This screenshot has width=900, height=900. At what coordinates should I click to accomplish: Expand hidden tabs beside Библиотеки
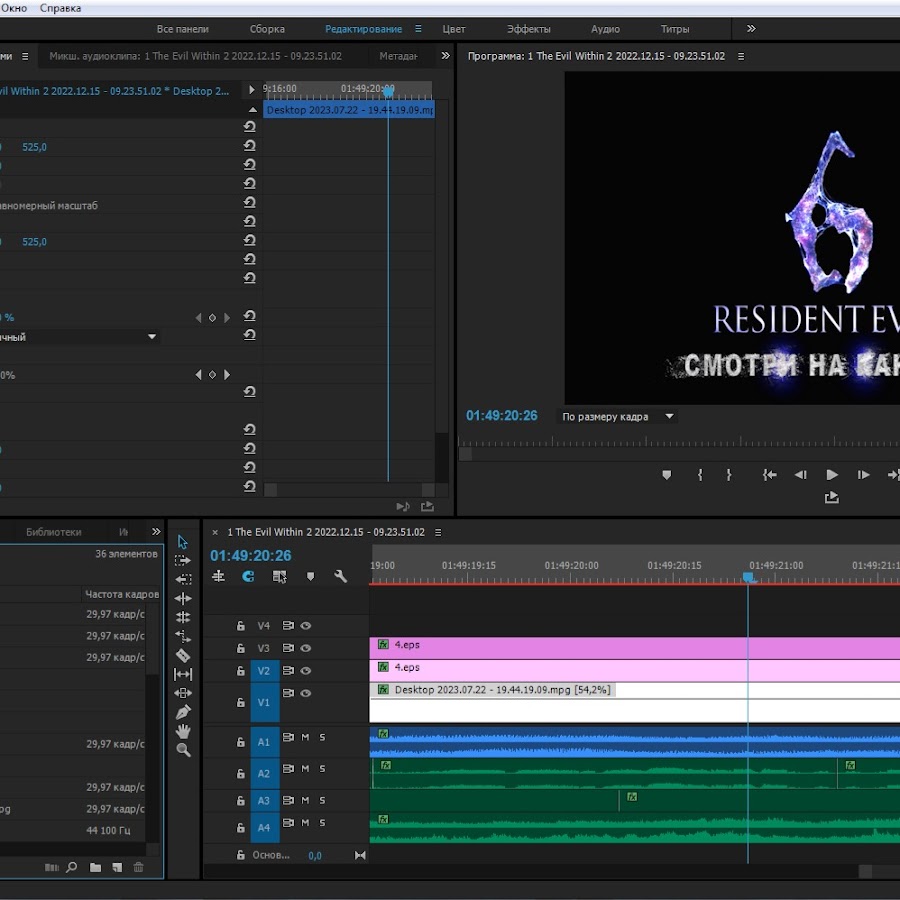pos(156,532)
